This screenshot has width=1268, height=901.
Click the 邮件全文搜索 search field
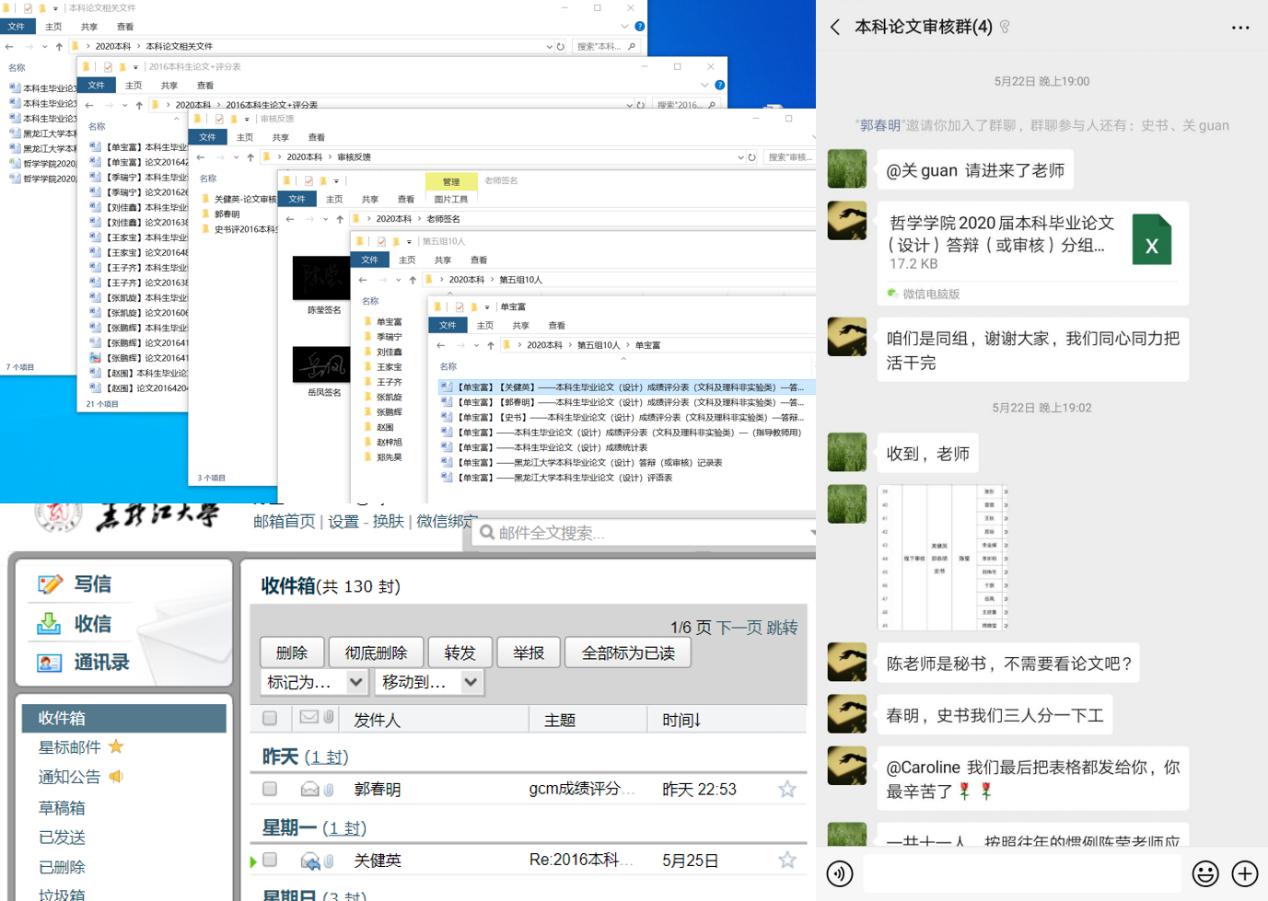coord(640,533)
